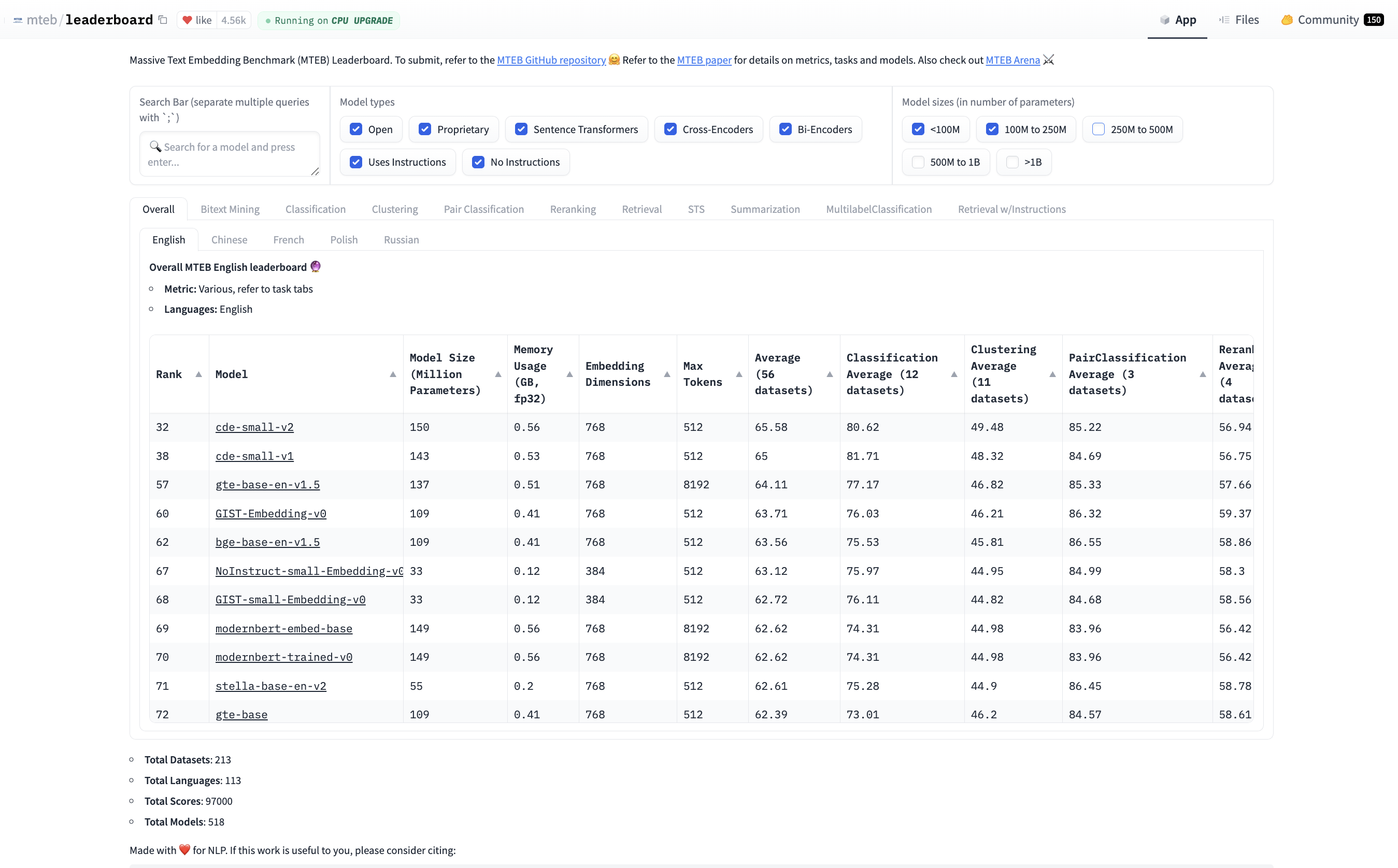Click the copy repository name icon

[163, 20]
